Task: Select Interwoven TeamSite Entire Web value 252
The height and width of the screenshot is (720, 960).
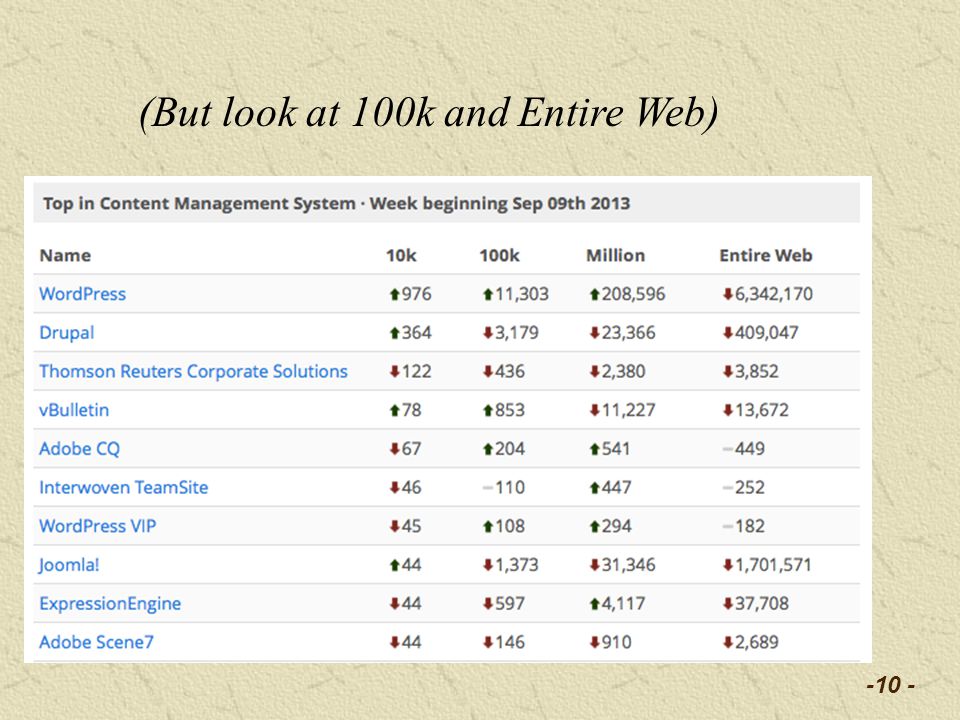Action: (749, 487)
